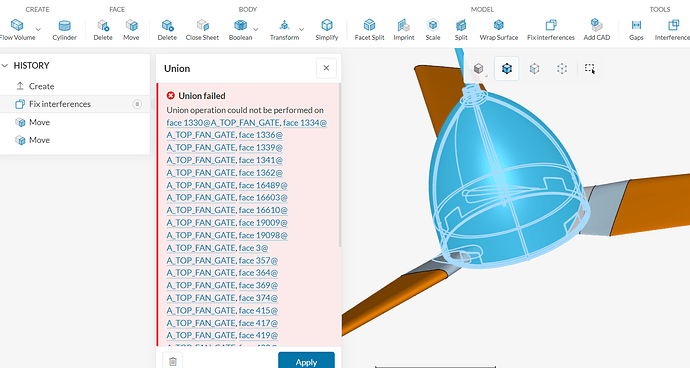The width and height of the screenshot is (690, 368).
Task: Select the Close Sheet tool
Action: pos(202,29)
